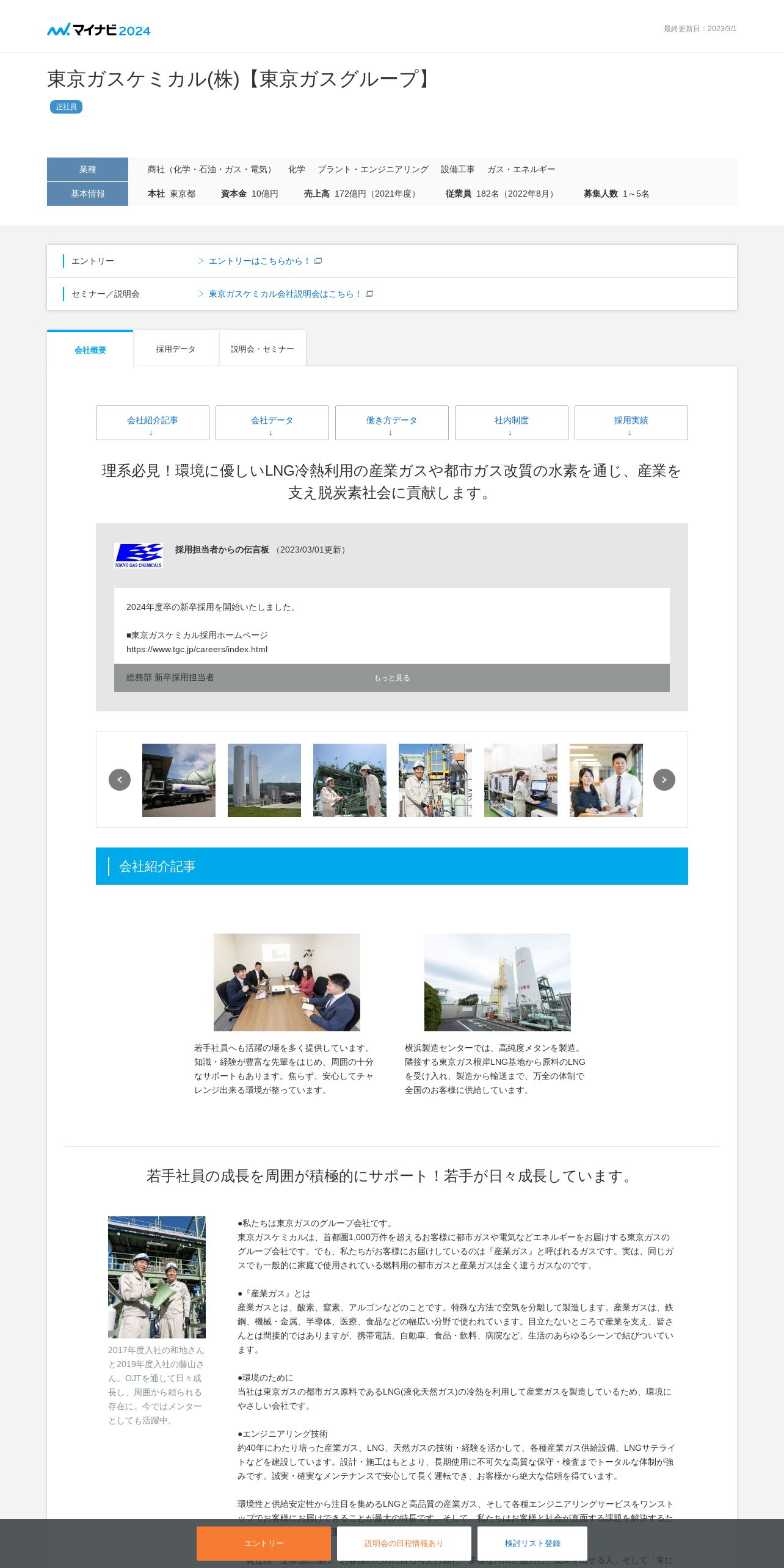Switch to 採用データ tab

(x=176, y=349)
